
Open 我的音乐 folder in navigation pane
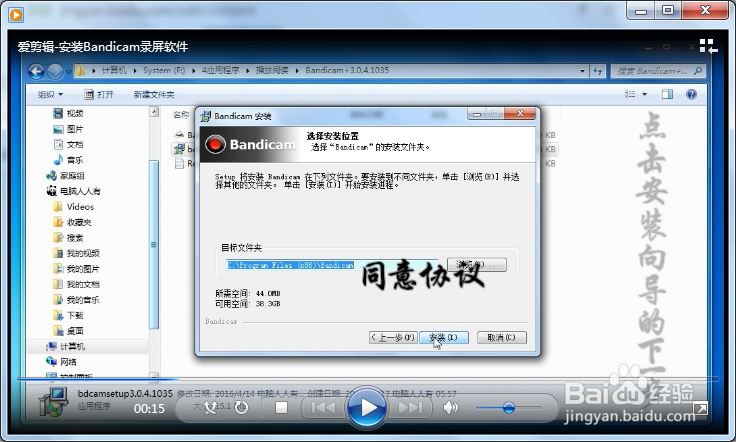pos(77,299)
